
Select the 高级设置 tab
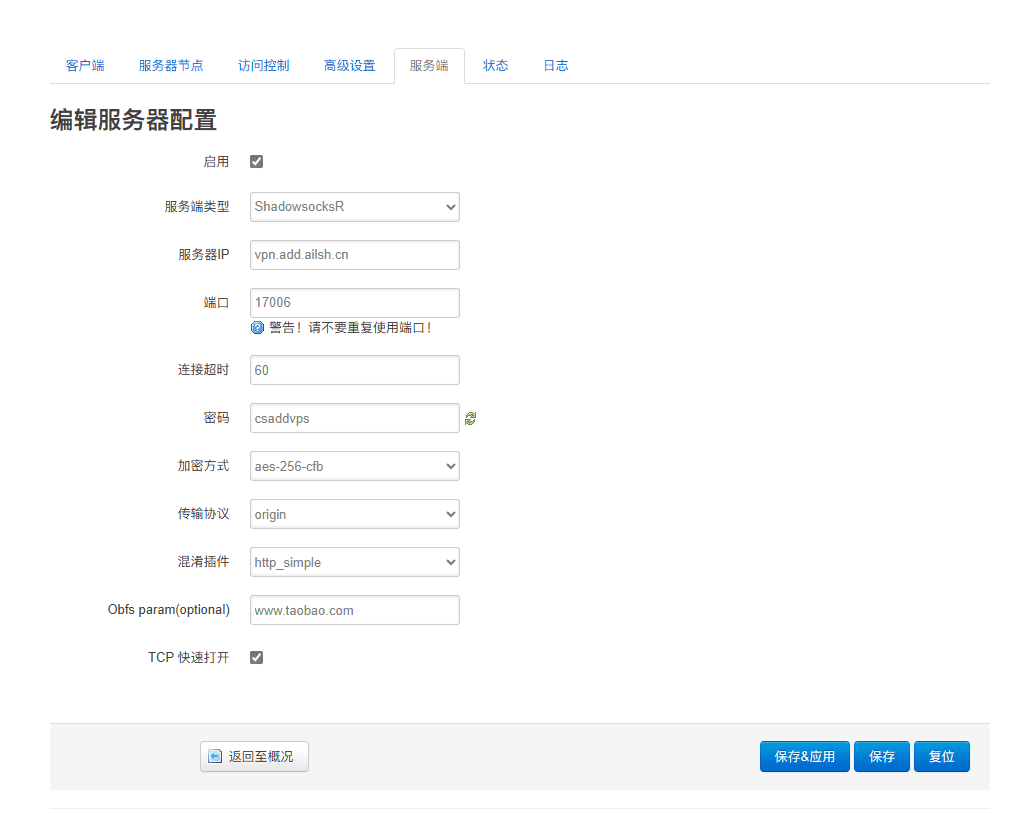(x=349, y=66)
